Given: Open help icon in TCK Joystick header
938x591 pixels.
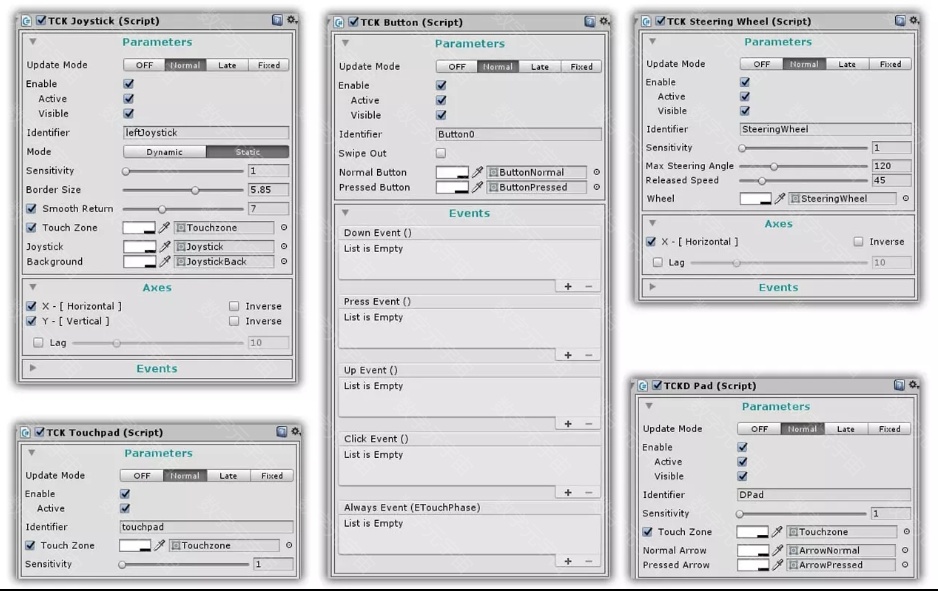Looking at the screenshot, I should [x=277, y=20].
